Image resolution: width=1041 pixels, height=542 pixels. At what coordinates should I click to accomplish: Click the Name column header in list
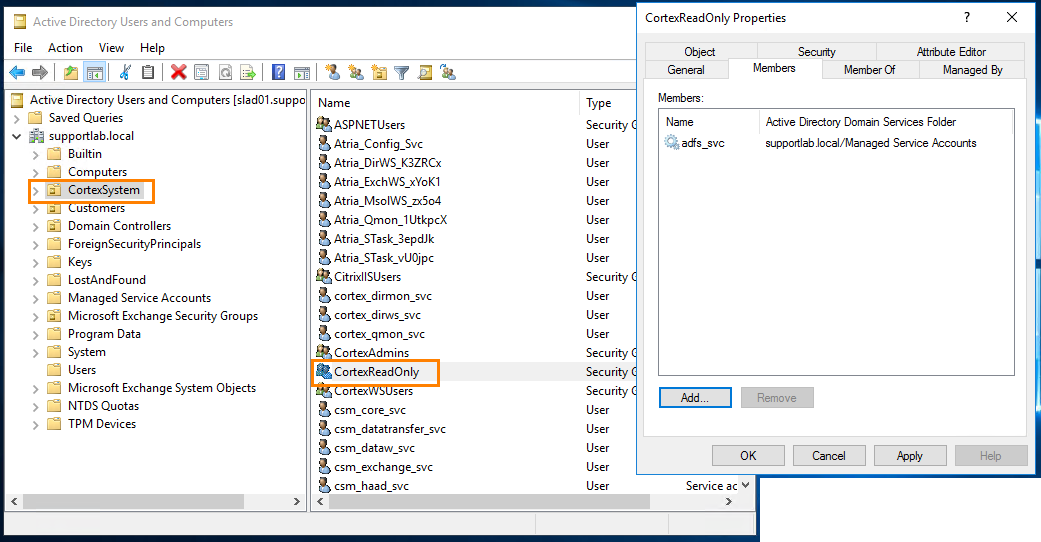335,103
